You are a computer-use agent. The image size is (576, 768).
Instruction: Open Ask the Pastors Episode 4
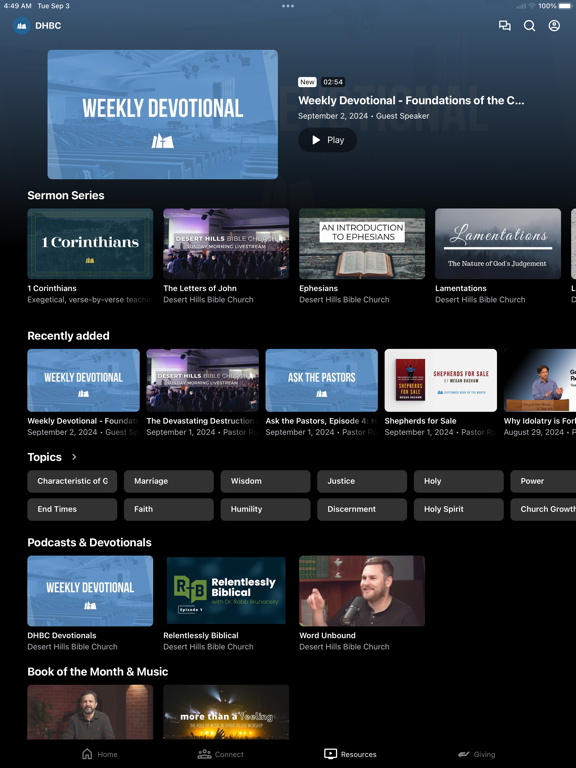[x=321, y=380]
